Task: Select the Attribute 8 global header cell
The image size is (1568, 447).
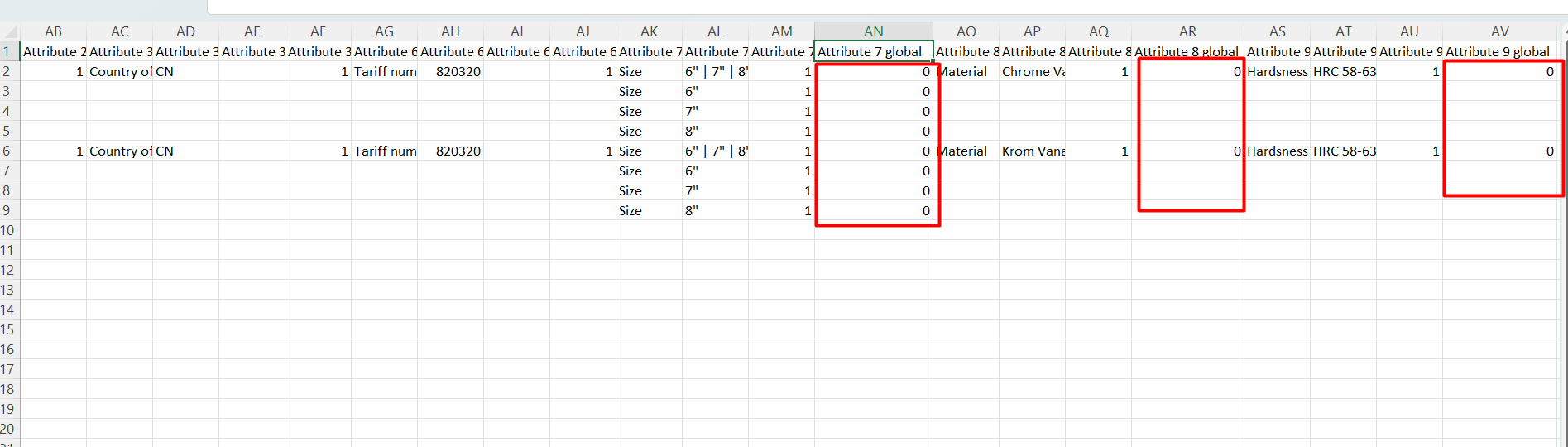Action: point(1187,51)
